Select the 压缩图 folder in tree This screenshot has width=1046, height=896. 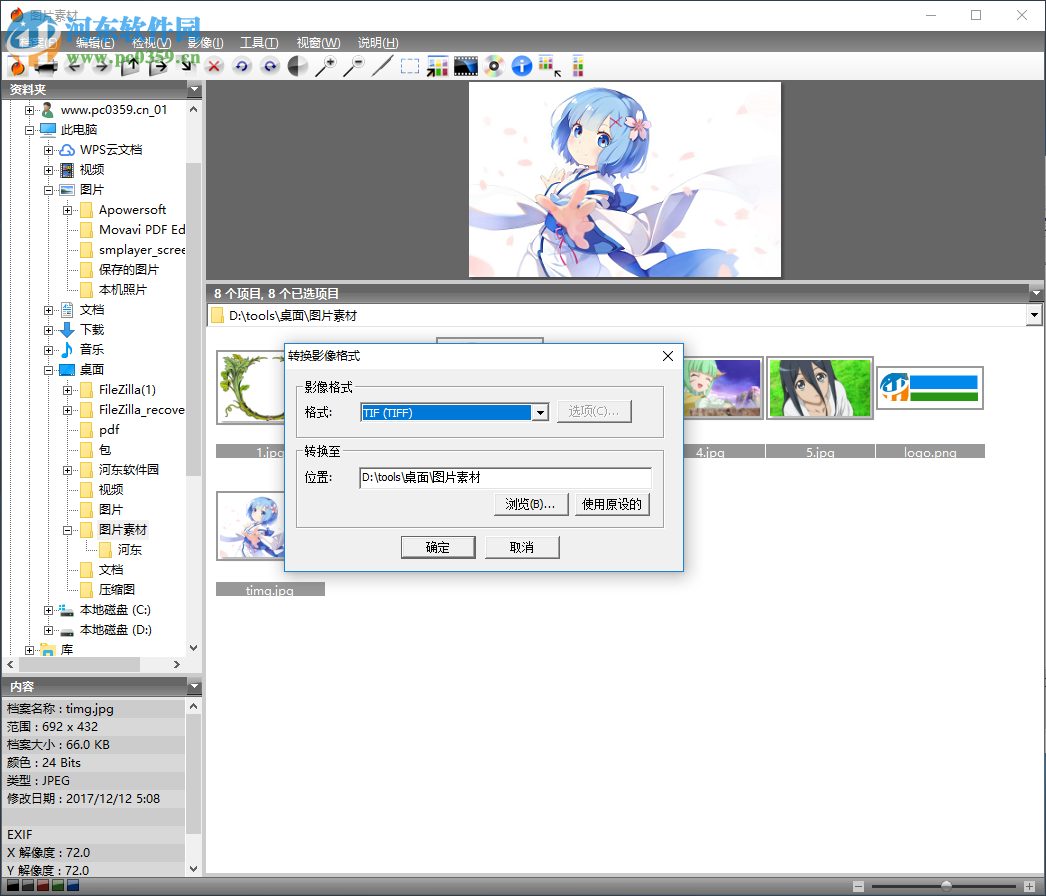pos(117,590)
